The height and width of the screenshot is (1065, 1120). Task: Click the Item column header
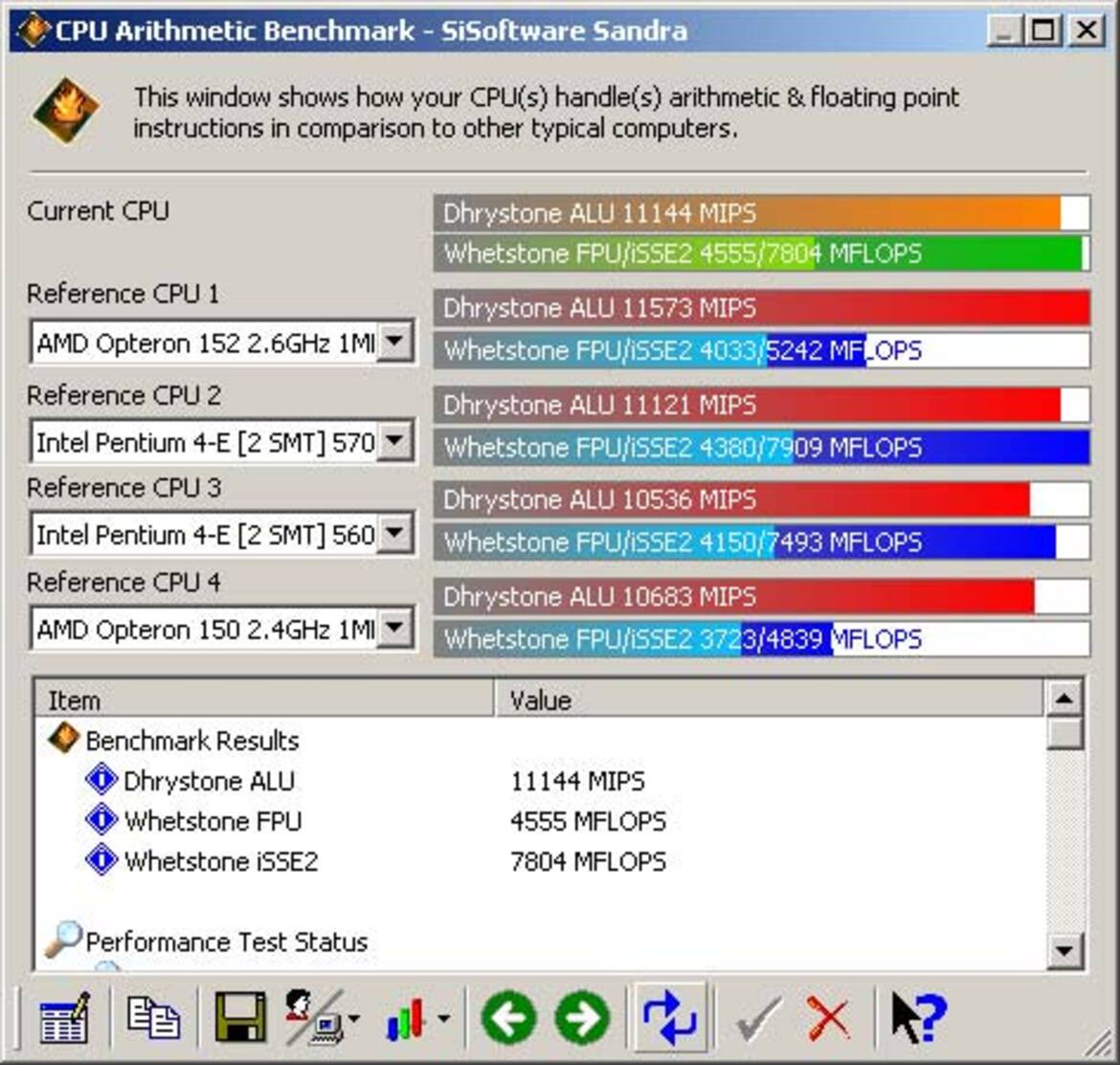[x=263, y=699]
